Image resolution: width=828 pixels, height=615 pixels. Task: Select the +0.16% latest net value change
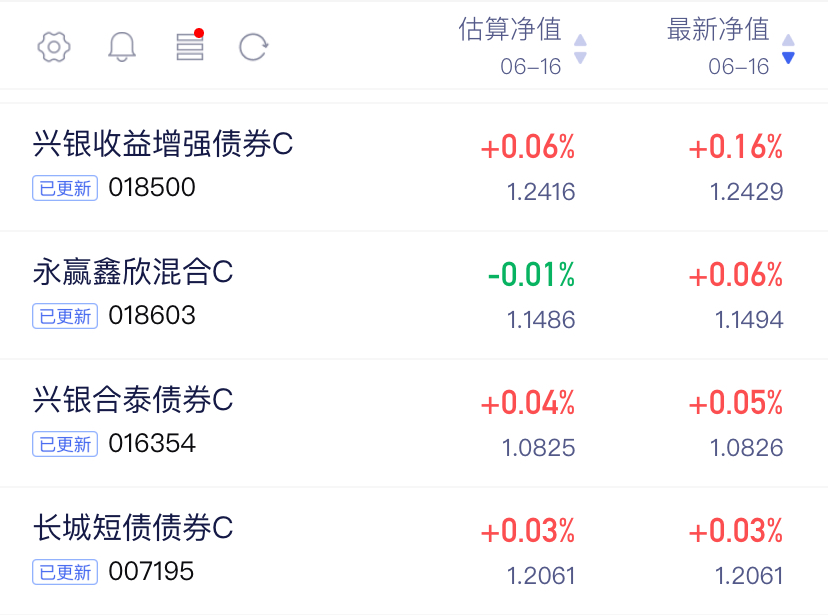(x=736, y=147)
